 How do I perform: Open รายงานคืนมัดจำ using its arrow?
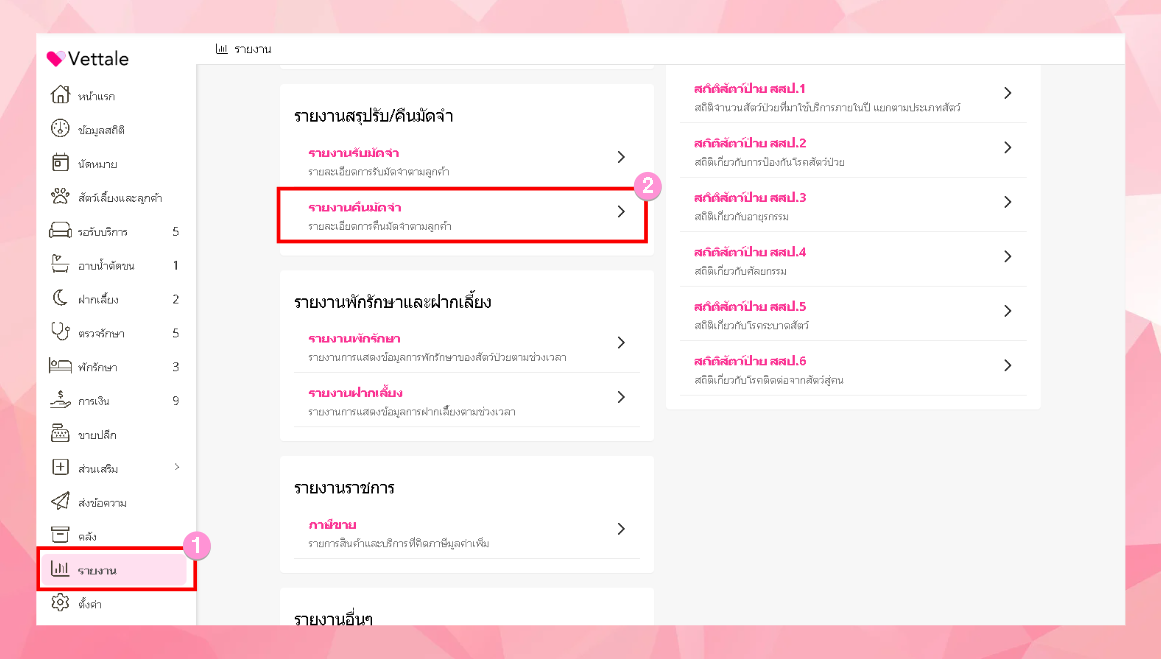click(621, 212)
